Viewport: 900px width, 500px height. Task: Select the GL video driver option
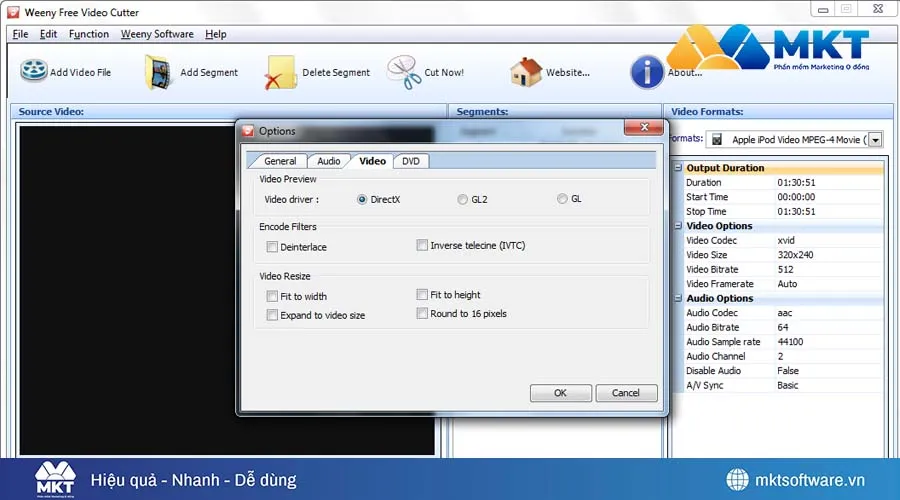pos(562,199)
